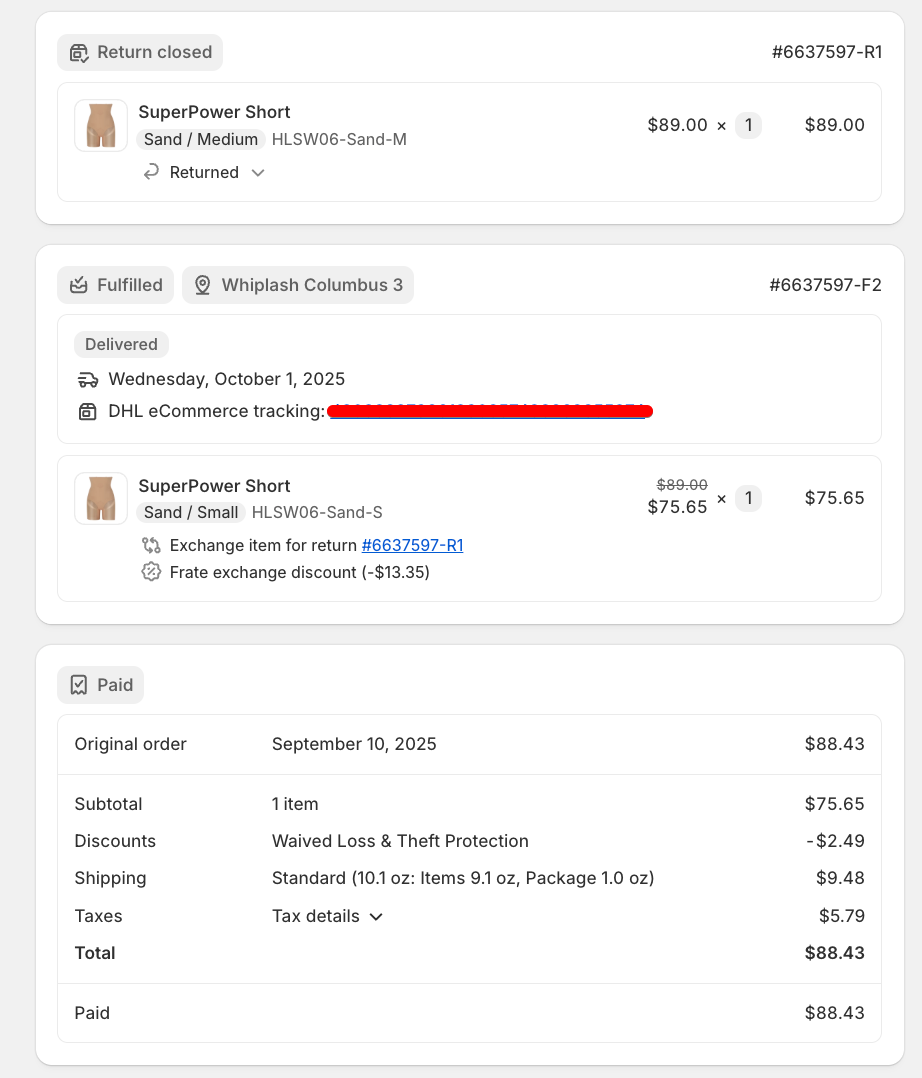Viewport: 922px width, 1078px height.
Task: Open return link #6637597-R1
Action: [412, 545]
